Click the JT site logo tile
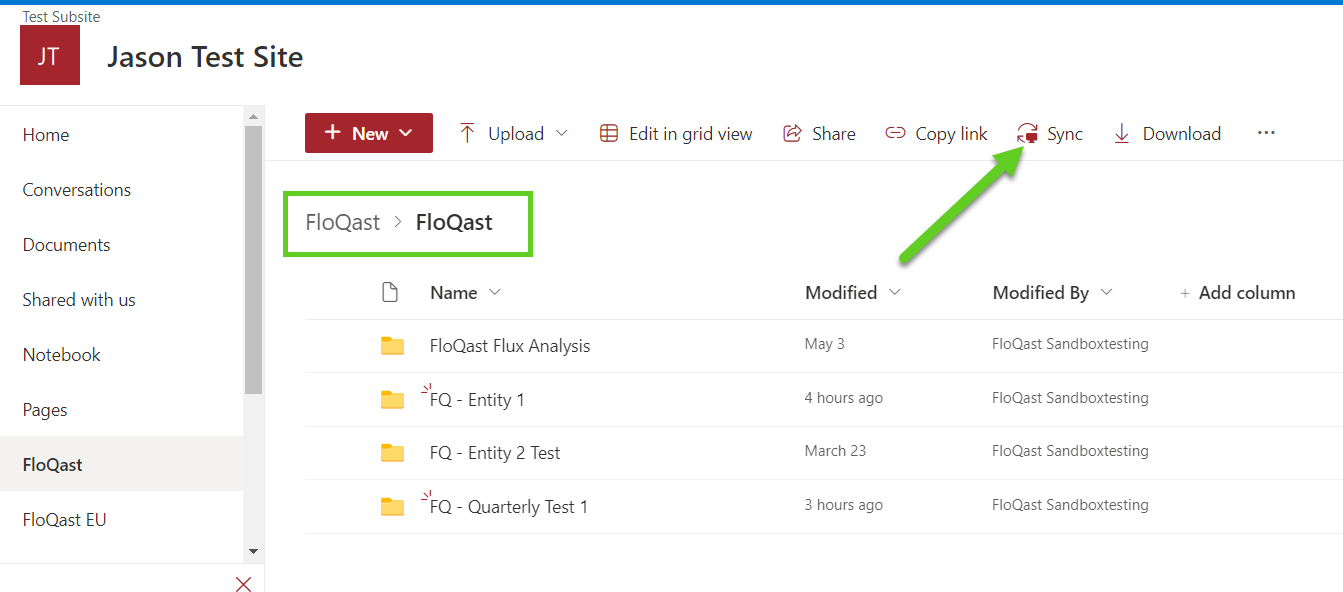This screenshot has height=592, width=1343. (x=50, y=55)
